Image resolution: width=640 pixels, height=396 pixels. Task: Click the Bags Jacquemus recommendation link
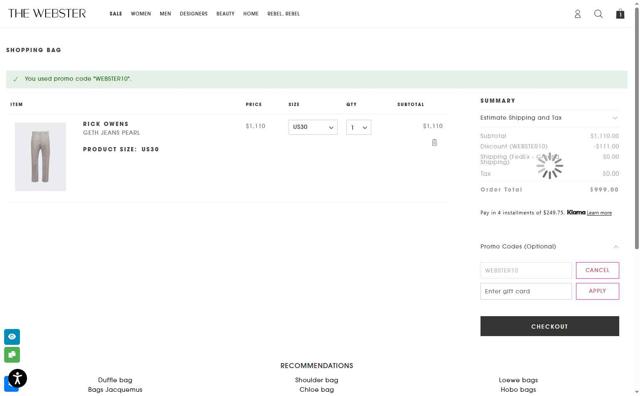115,389
